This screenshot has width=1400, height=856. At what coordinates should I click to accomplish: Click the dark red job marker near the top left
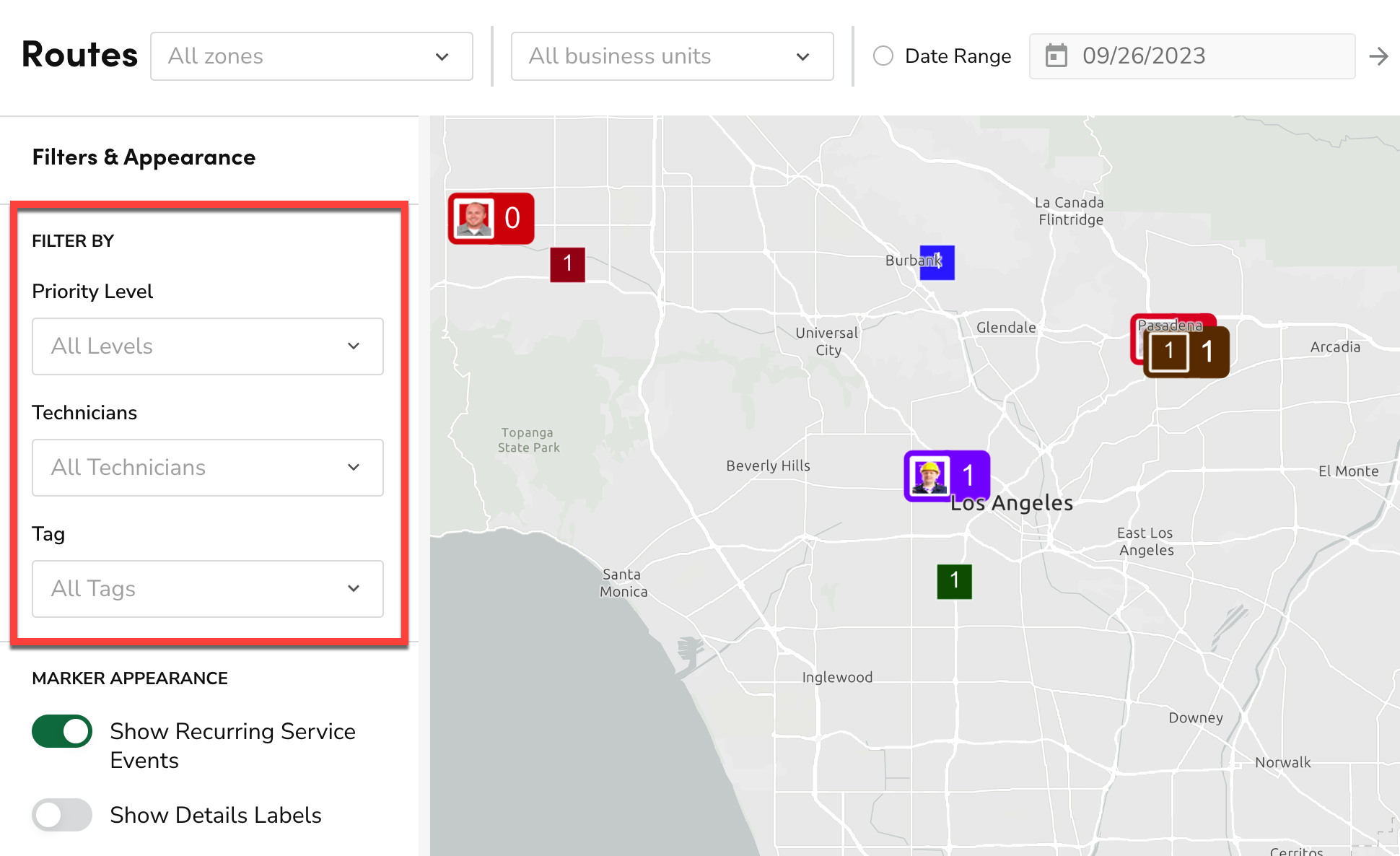pos(567,264)
